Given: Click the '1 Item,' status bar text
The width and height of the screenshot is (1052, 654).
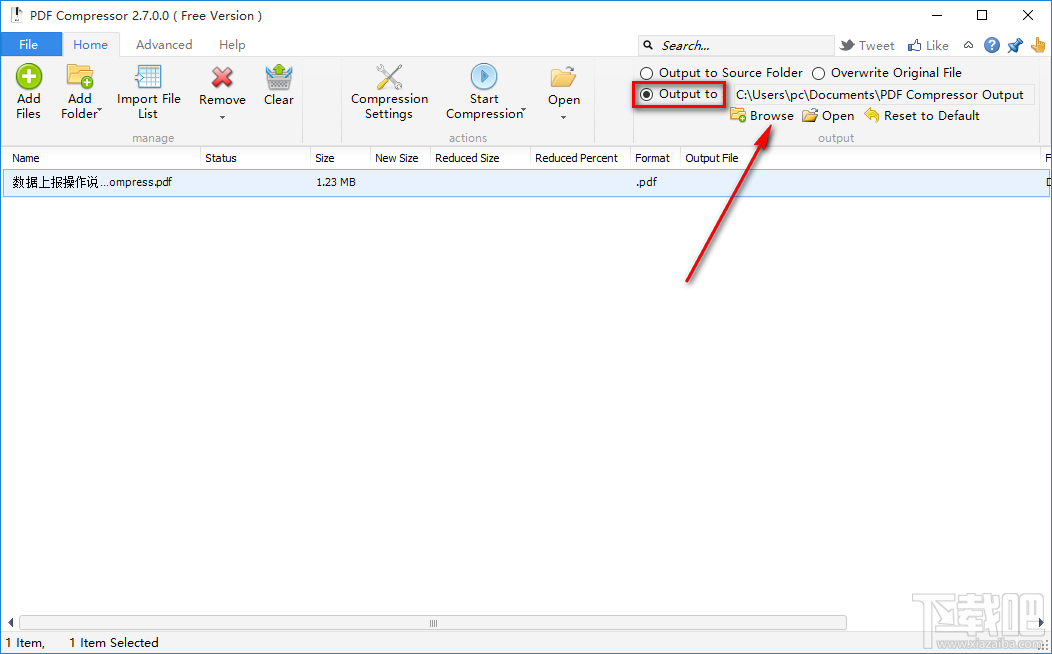Looking at the screenshot, I should [x=25, y=643].
